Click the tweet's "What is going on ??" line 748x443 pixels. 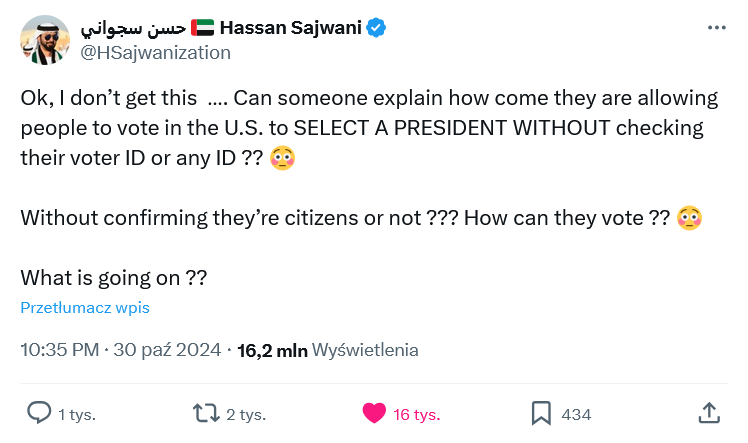pos(113,277)
